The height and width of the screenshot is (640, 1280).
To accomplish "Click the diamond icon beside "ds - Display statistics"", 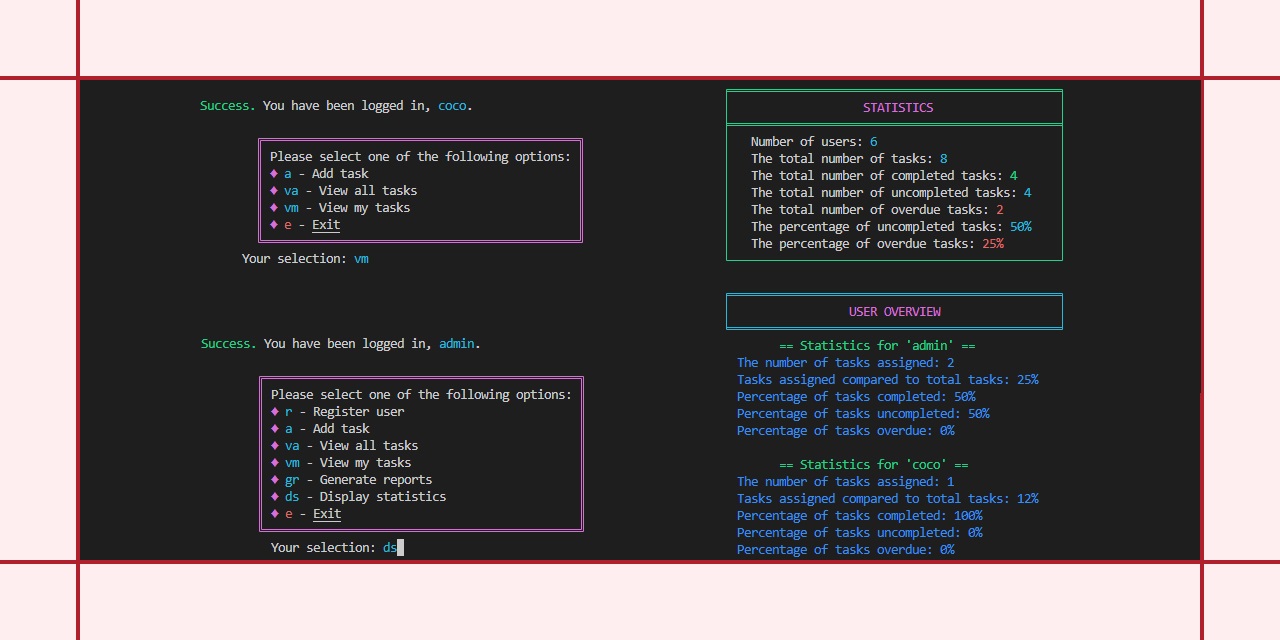I will [x=274, y=496].
